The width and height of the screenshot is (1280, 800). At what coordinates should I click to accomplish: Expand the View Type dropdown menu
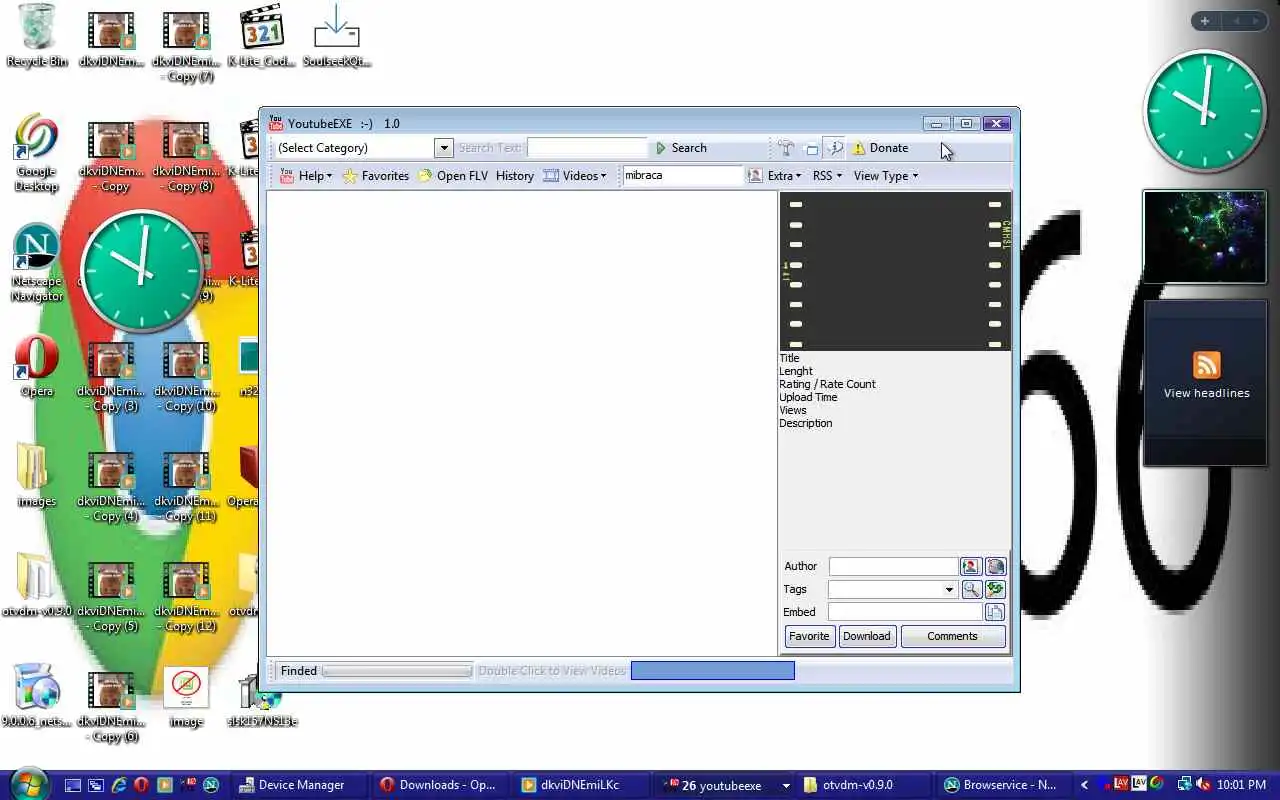[x=885, y=176]
